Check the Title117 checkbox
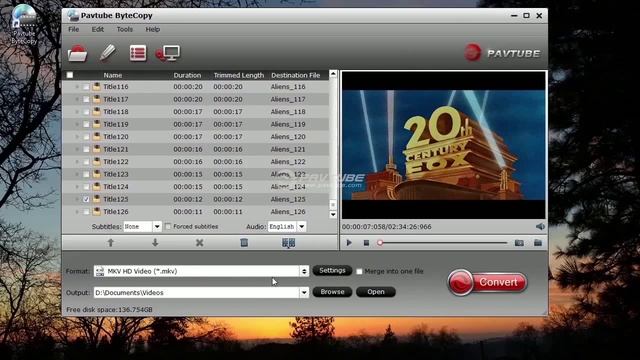 point(86,99)
